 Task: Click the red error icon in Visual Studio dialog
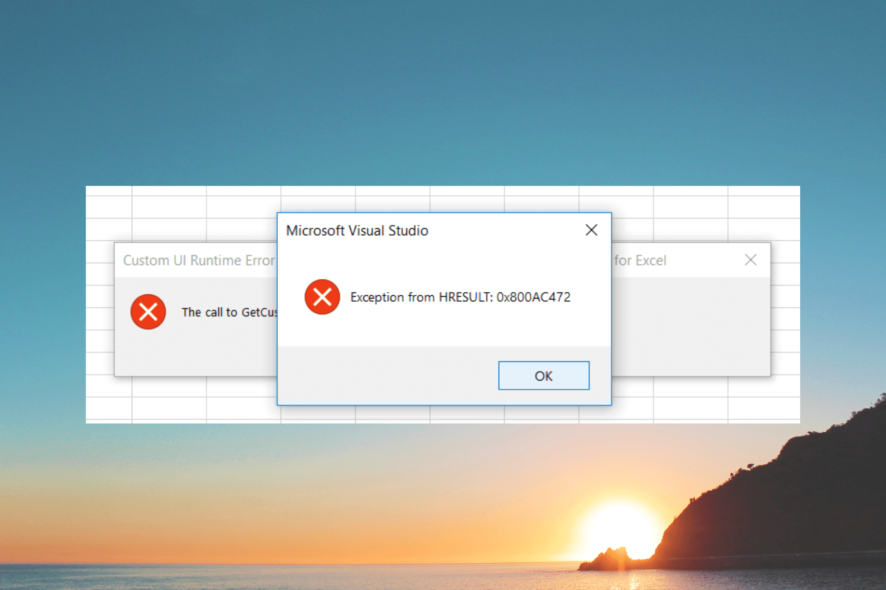coord(322,297)
